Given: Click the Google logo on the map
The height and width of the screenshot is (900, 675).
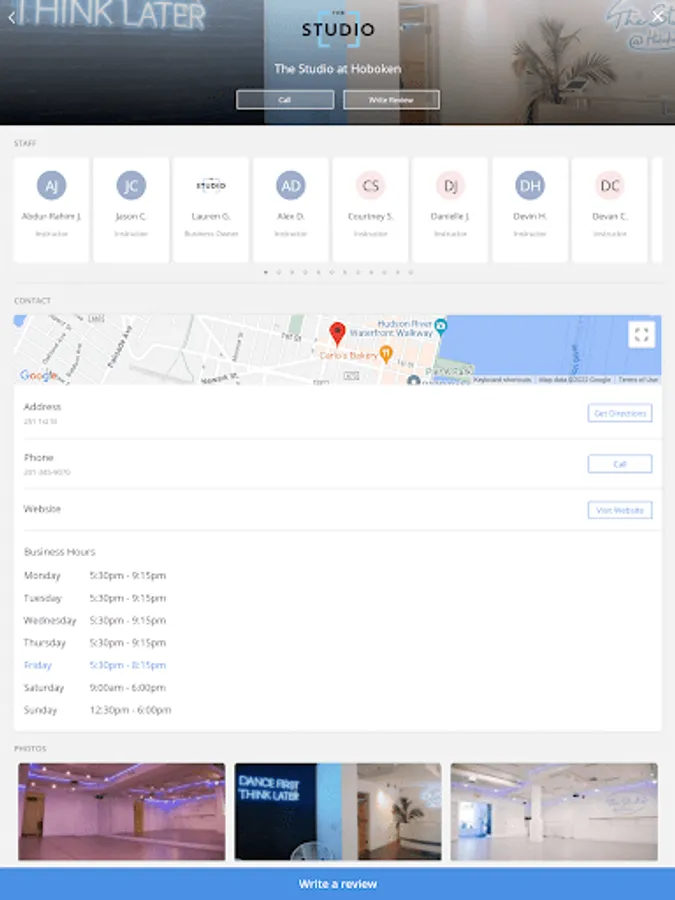Looking at the screenshot, I should pyautogui.click(x=38, y=375).
